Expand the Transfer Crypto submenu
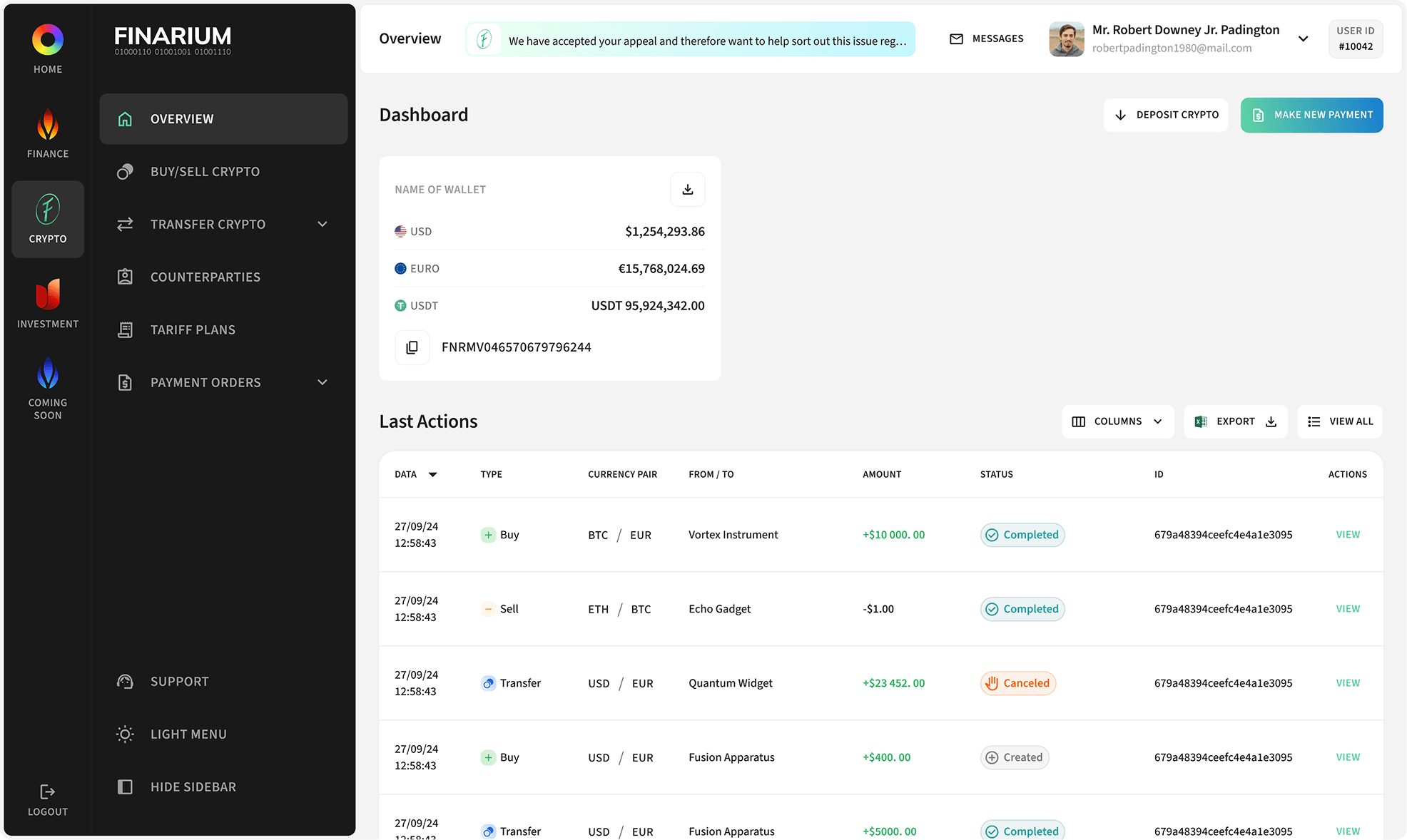This screenshot has width=1407, height=840. click(322, 224)
